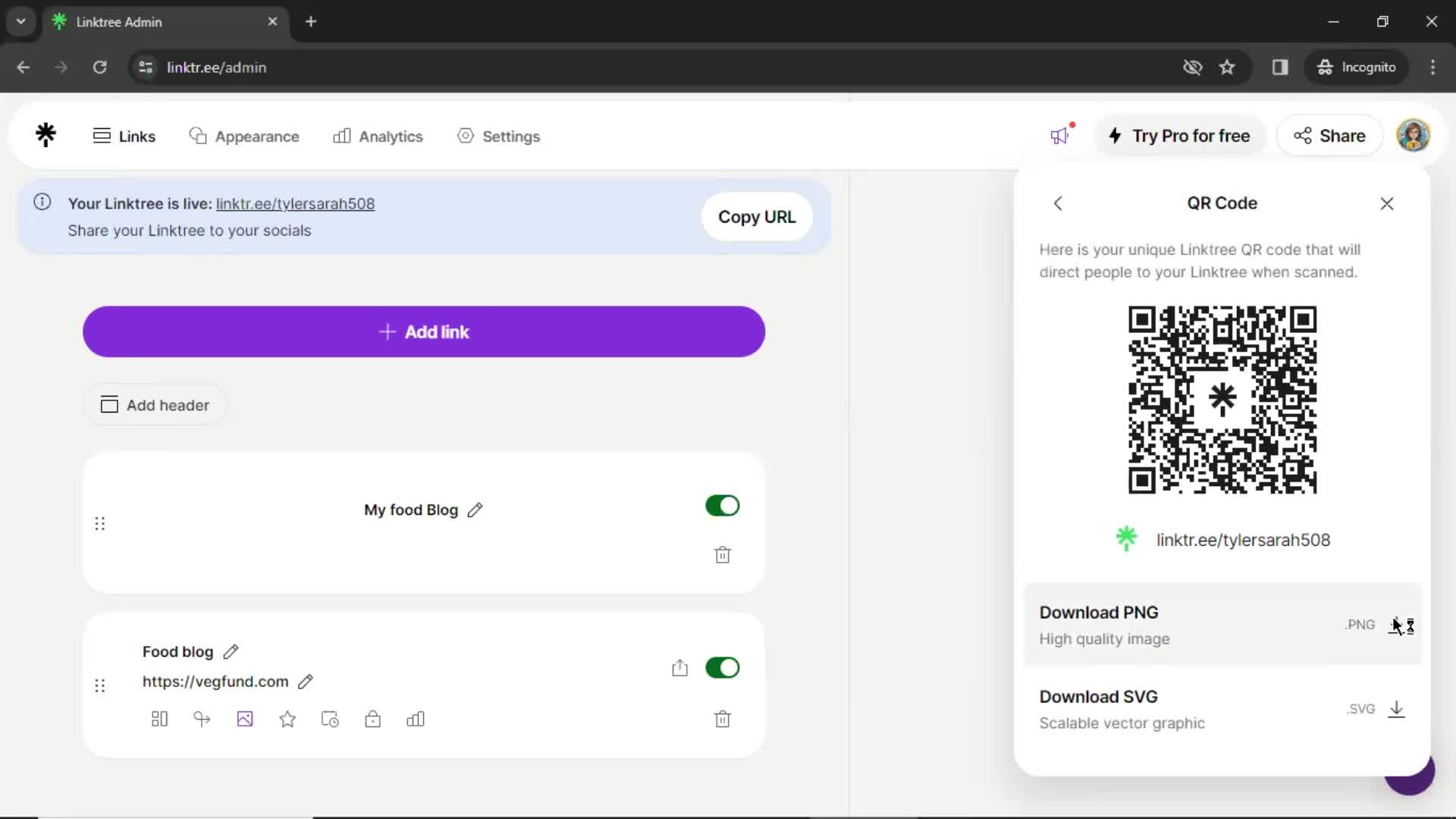The image size is (1456, 819).
Task: Open the Links tab
Action: coord(124,136)
